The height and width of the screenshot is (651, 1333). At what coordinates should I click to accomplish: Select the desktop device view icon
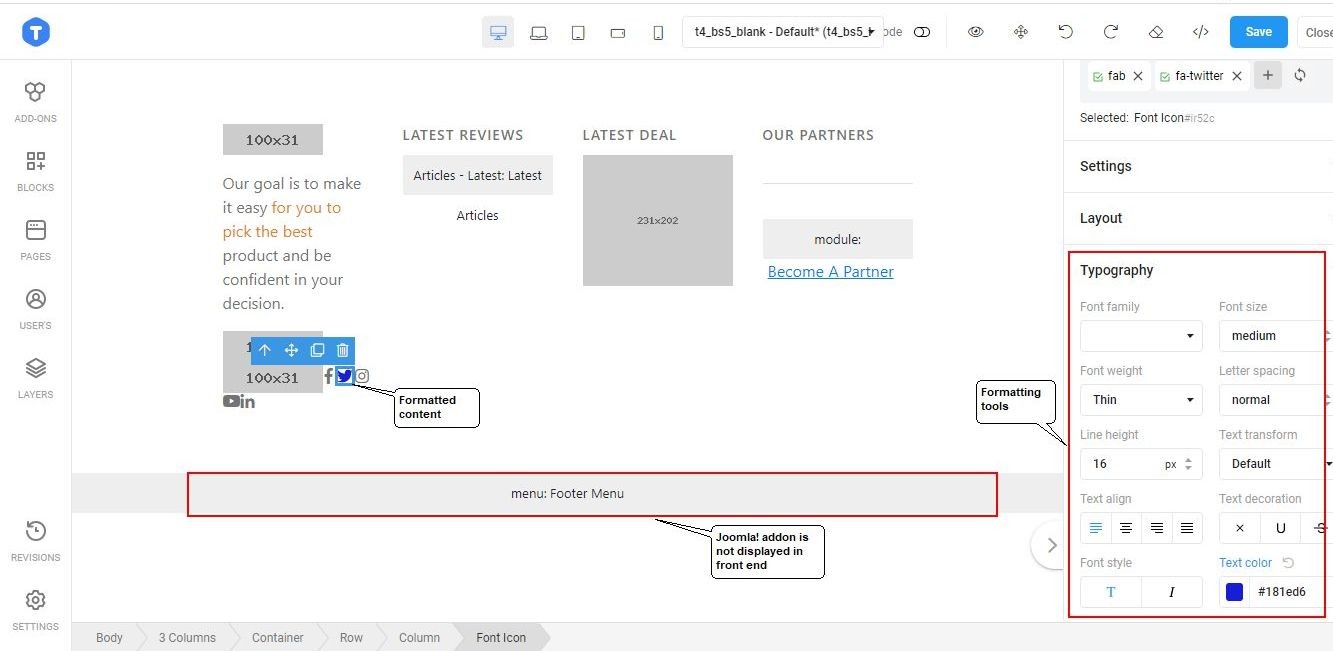point(498,32)
